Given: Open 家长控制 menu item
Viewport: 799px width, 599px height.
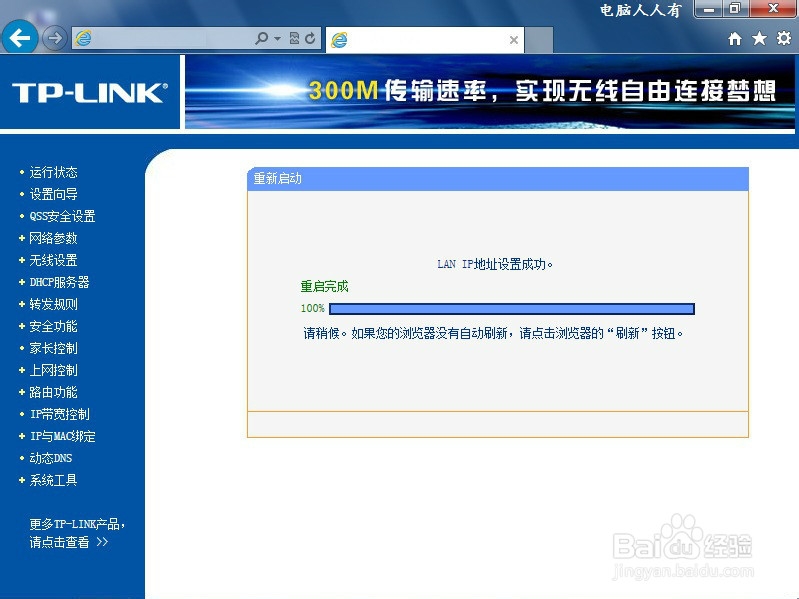Looking at the screenshot, I should coord(53,348).
